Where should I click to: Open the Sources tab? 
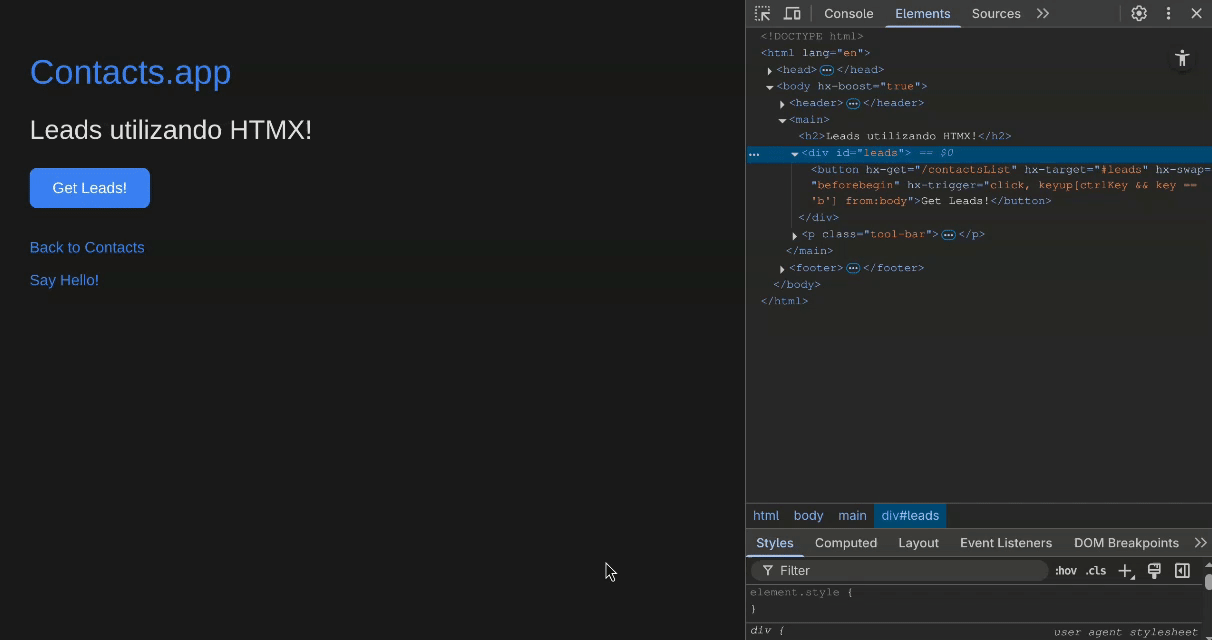pyautogui.click(x=996, y=13)
